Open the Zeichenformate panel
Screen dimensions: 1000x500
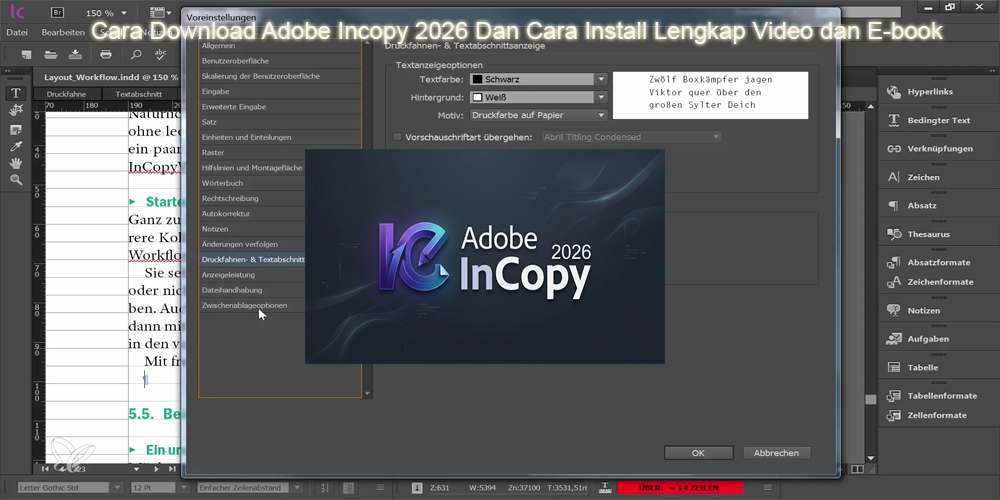[x=929, y=282]
